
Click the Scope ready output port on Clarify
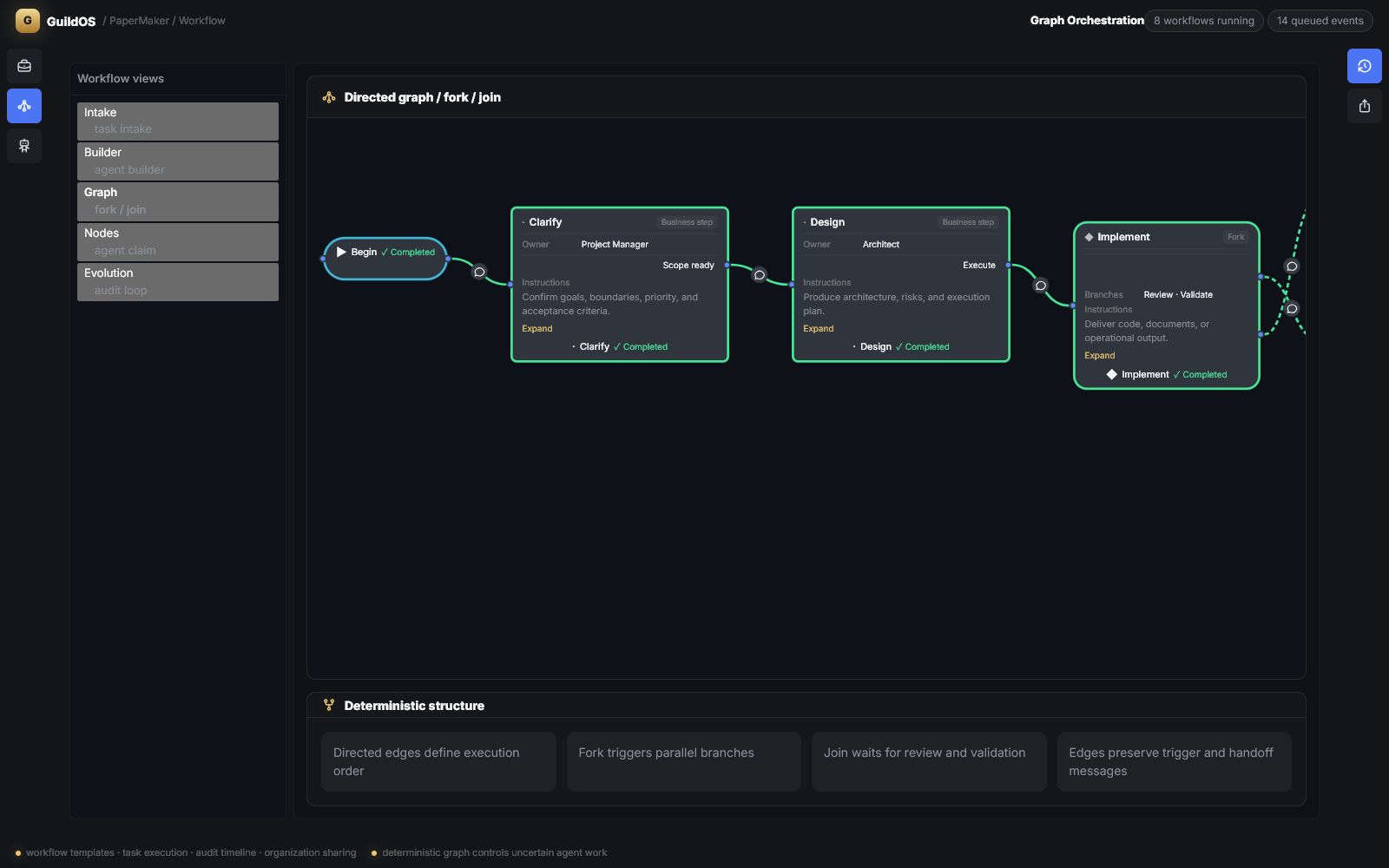click(x=727, y=266)
